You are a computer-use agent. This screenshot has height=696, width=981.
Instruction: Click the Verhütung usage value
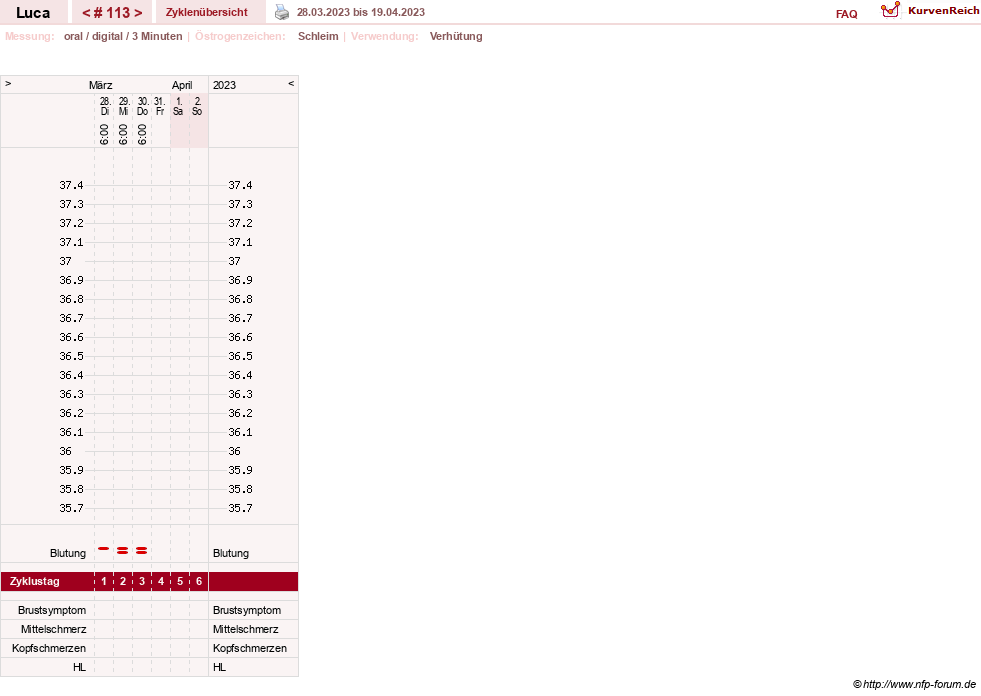pyautogui.click(x=456, y=36)
